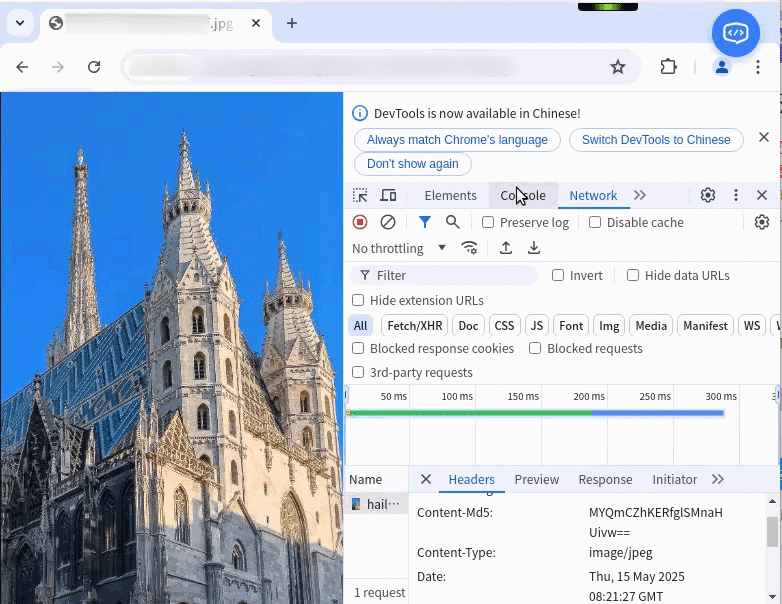Open the No throttling dropdown

[x=399, y=248]
